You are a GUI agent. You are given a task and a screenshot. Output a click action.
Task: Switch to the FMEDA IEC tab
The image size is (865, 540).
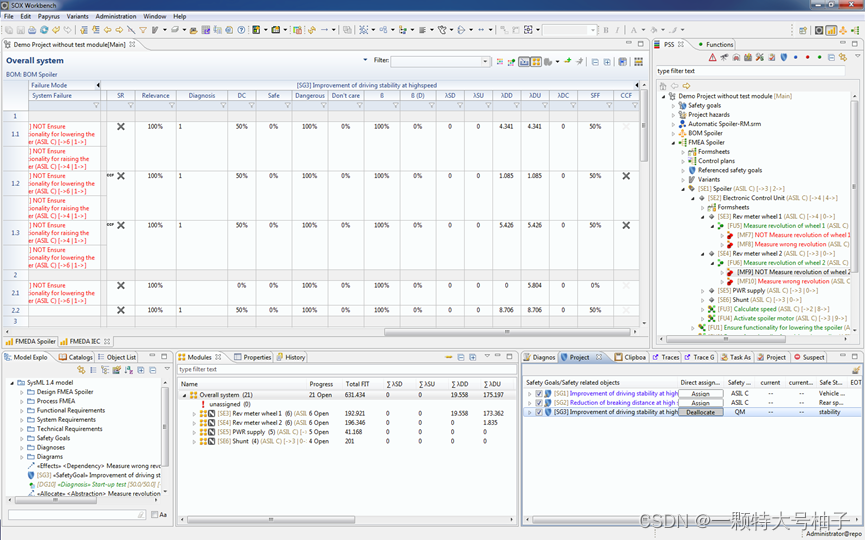tap(85, 341)
